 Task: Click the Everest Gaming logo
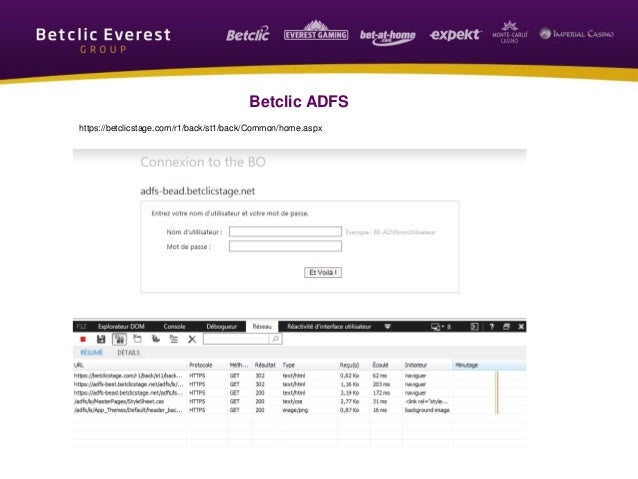pos(316,31)
